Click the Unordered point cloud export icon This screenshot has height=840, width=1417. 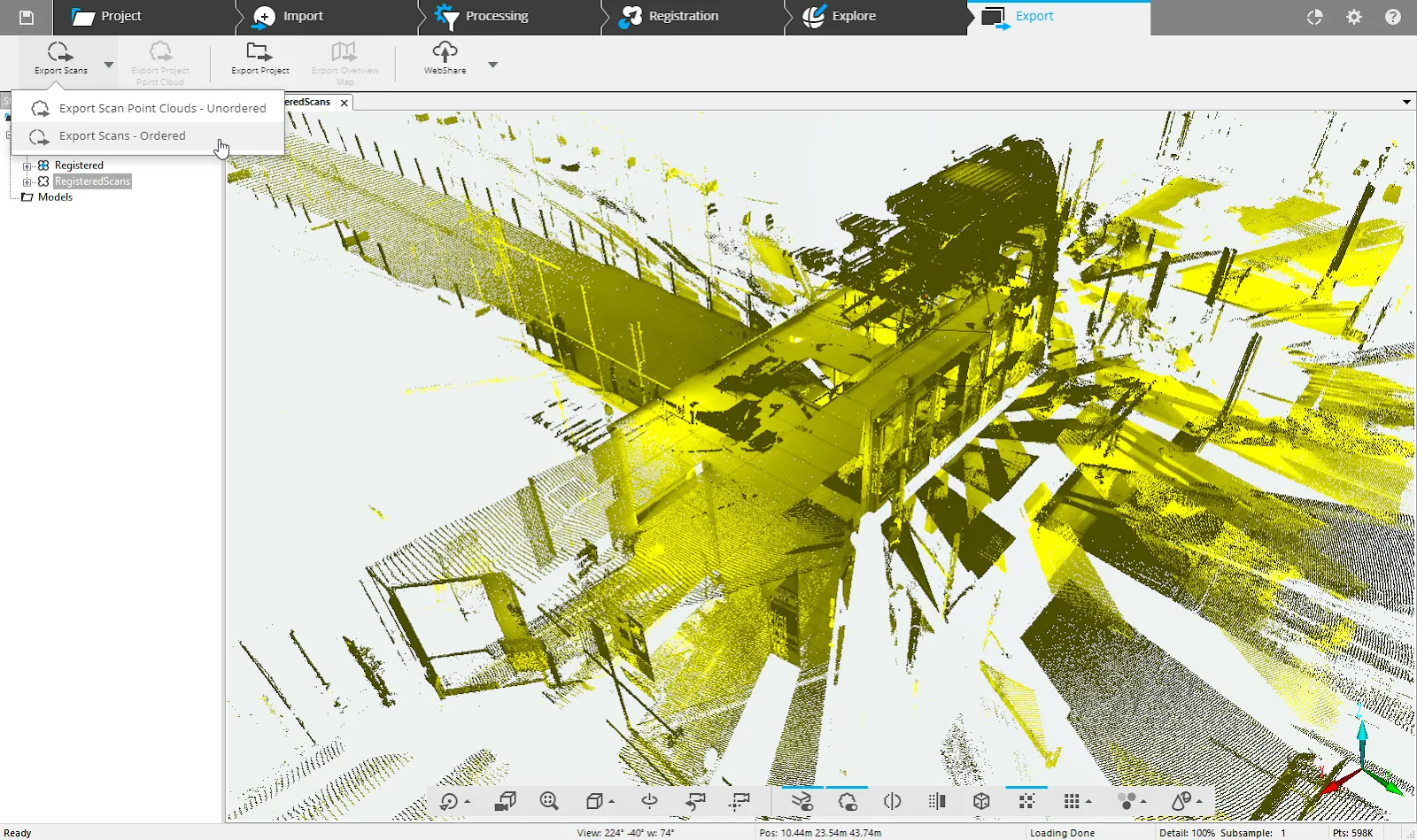tap(40, 109)
